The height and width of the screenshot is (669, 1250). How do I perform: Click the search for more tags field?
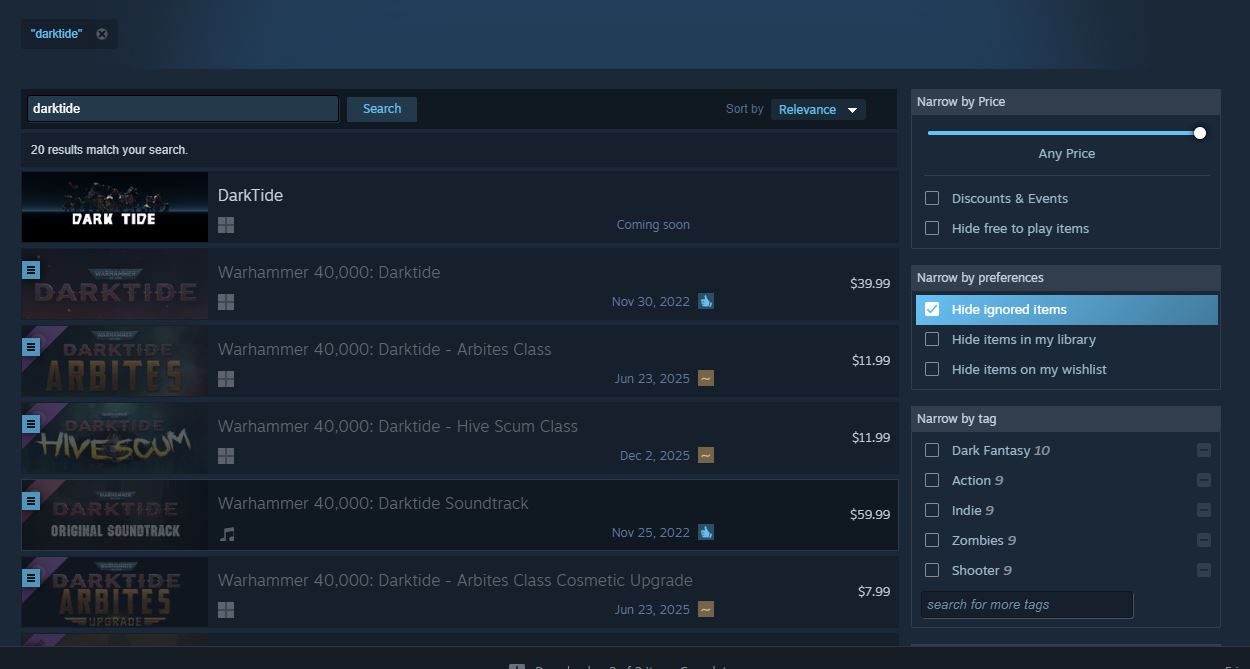pos(1027,604)
